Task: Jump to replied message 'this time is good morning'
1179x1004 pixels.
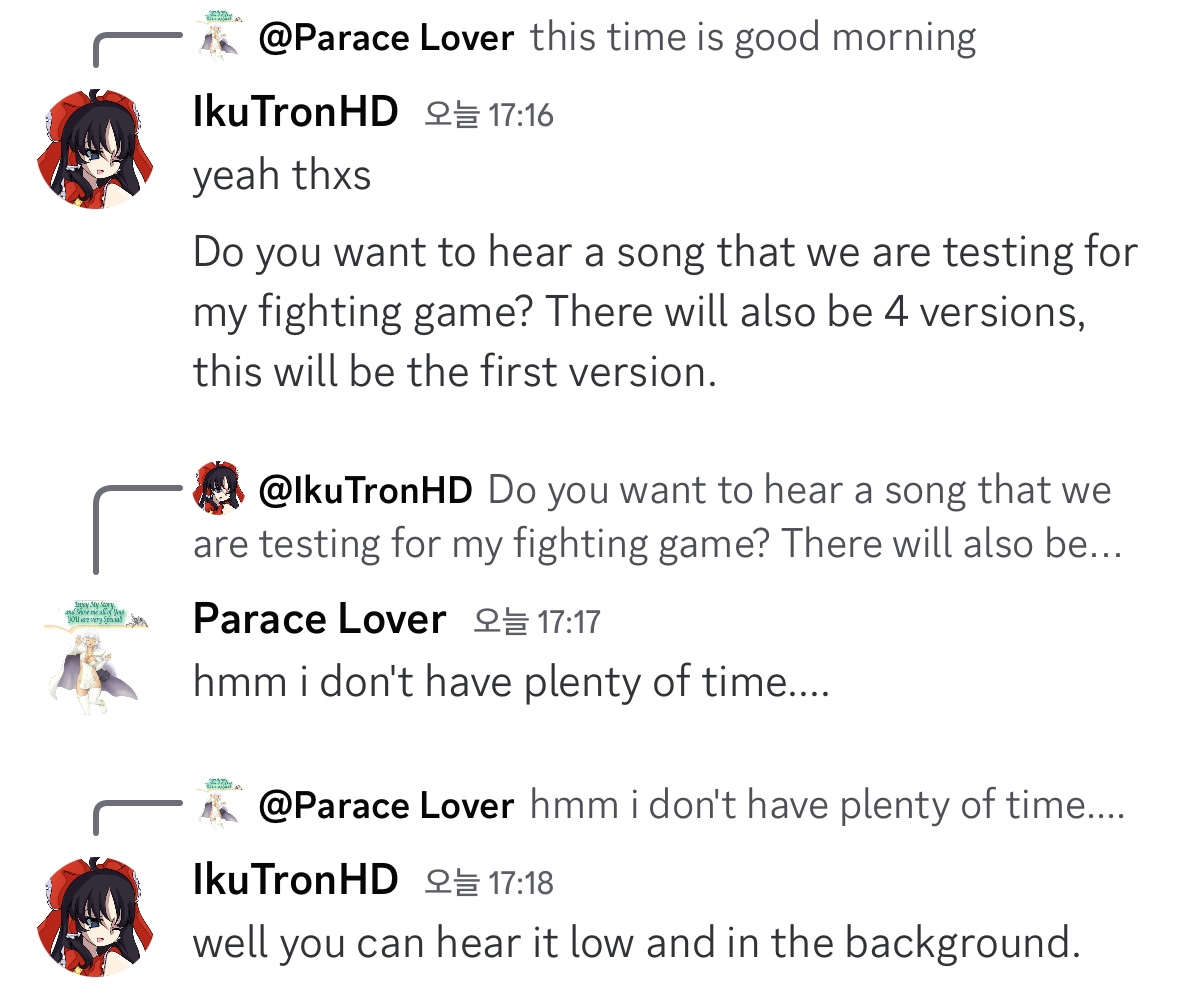Action: tap(753, 38)
